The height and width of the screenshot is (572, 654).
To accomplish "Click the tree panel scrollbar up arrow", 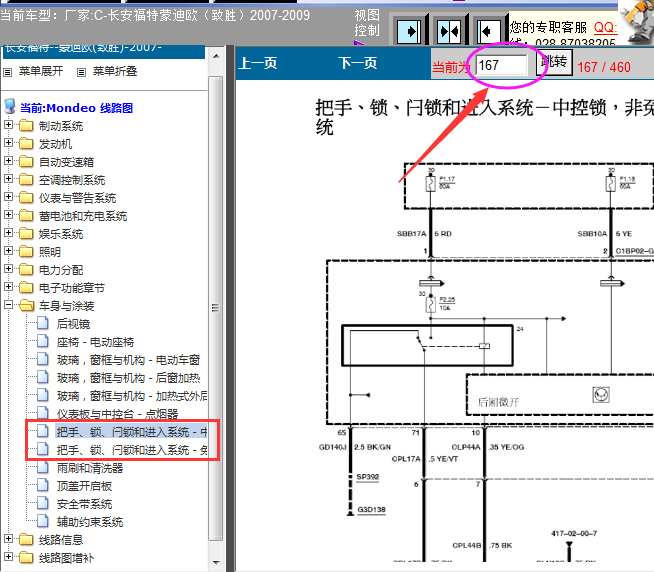I will pos(216,56).
